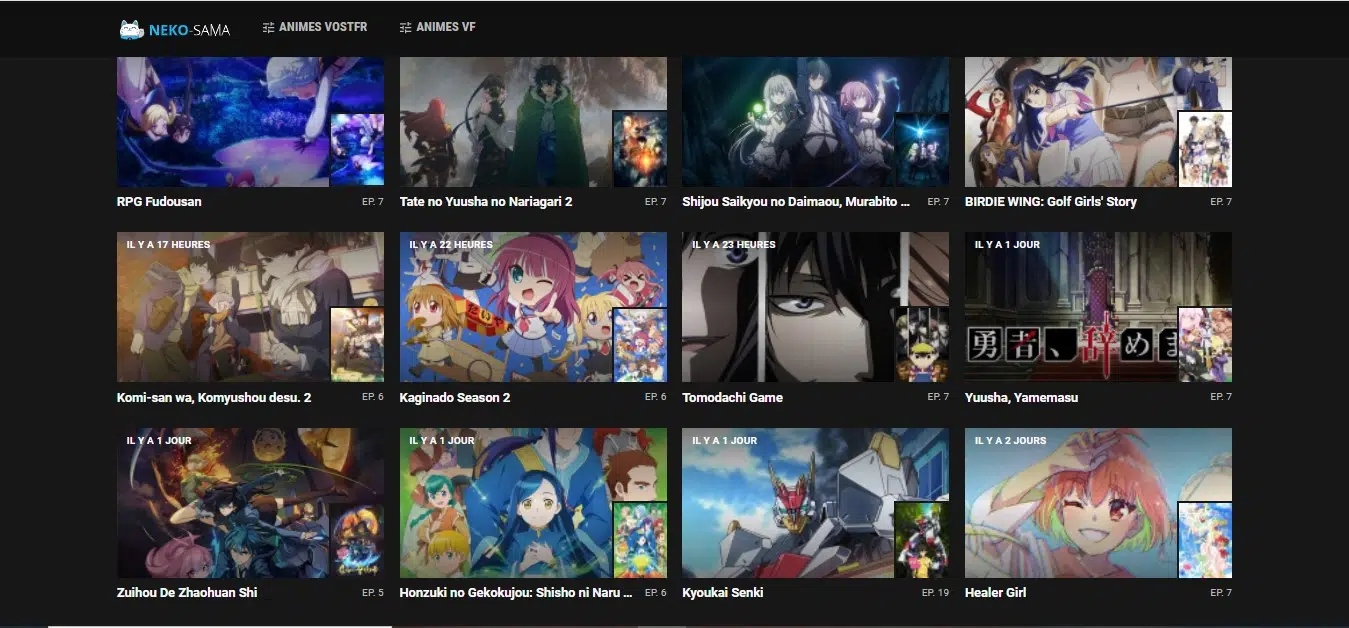1349x628 pixels.
Task: Click EP. 6 label of Komi-san wa, Komyushou desu. 2
Action: (373, 398)
